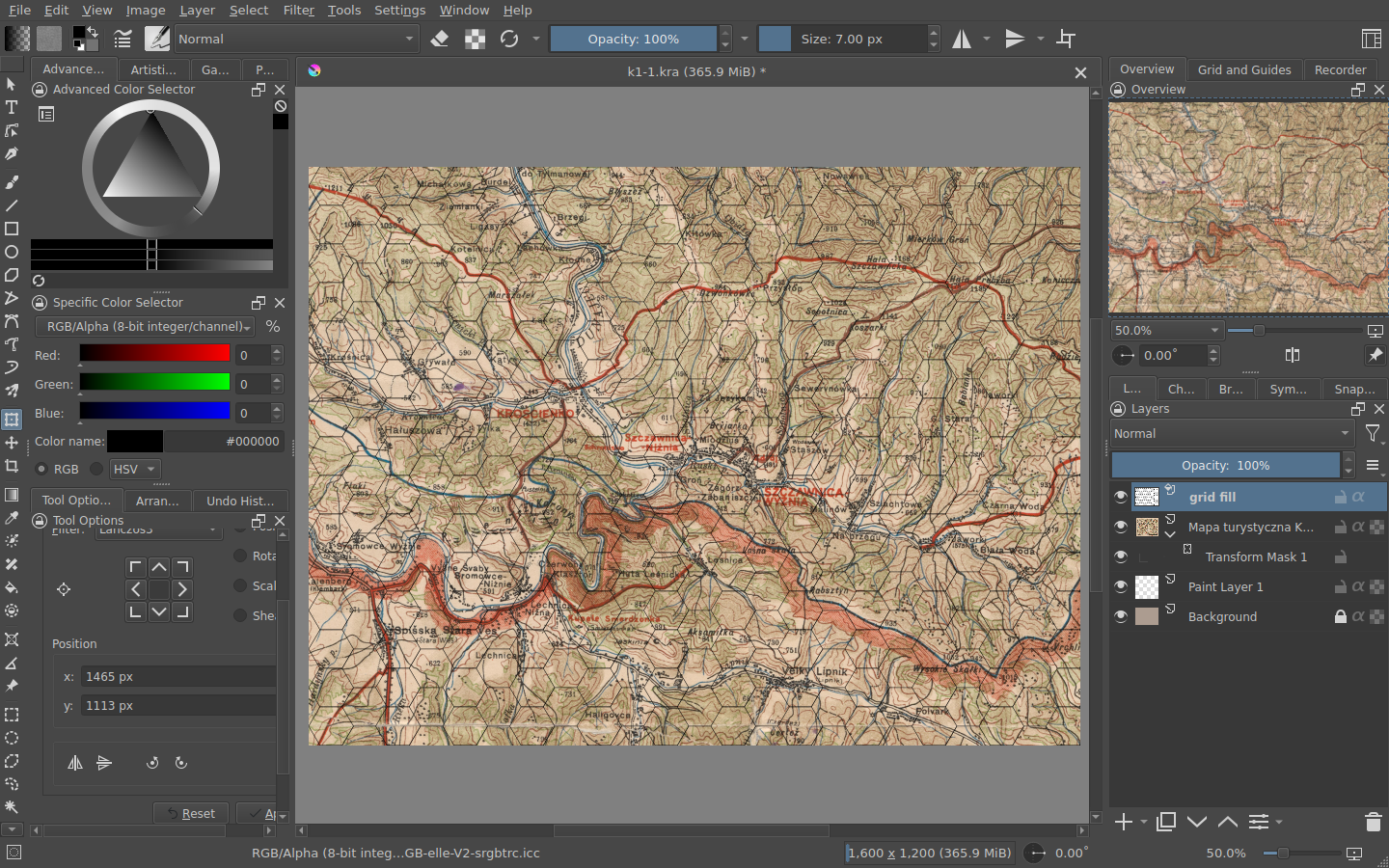Toggle lock on grid fill layer
The image size is (1389, 868).
[x=1340, y=497]
